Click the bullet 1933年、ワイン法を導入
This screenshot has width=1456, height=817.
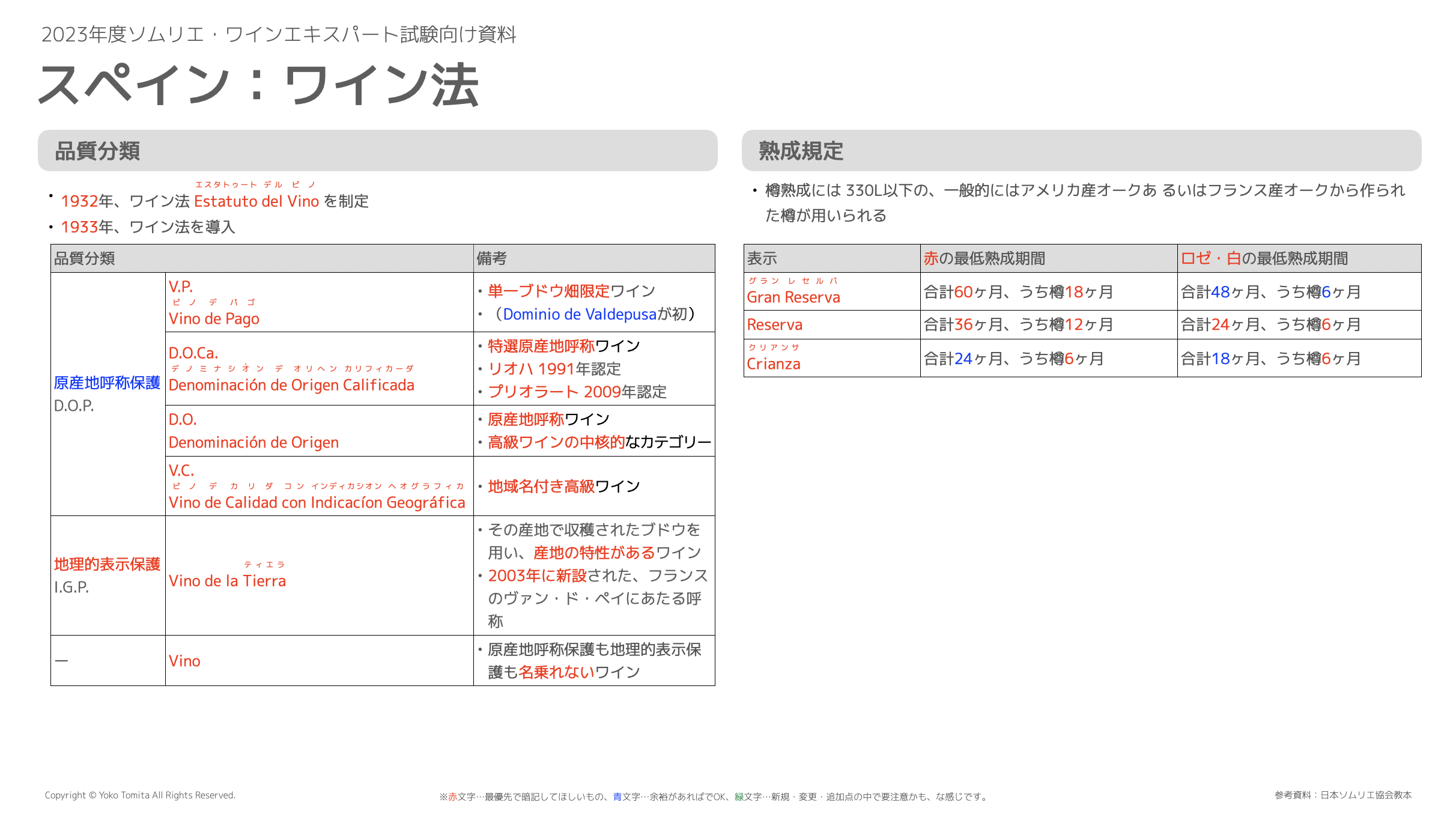tap(148, 227)
